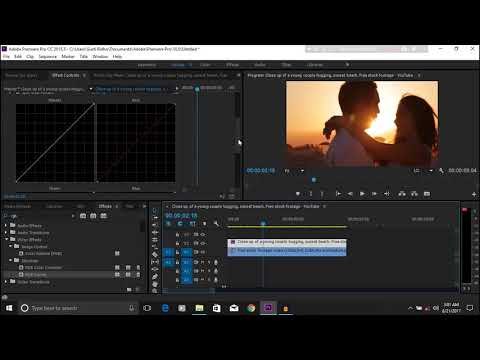Add marker from timeline header
Screen dimensions: 480x360
(x=204, y=224)
